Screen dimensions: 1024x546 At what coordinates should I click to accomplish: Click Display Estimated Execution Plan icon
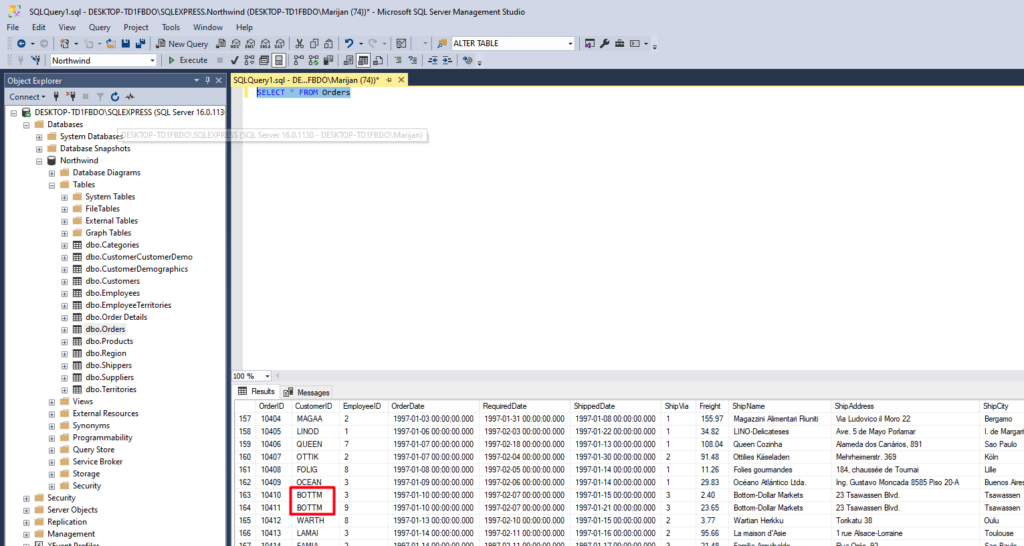coord(249,60)
